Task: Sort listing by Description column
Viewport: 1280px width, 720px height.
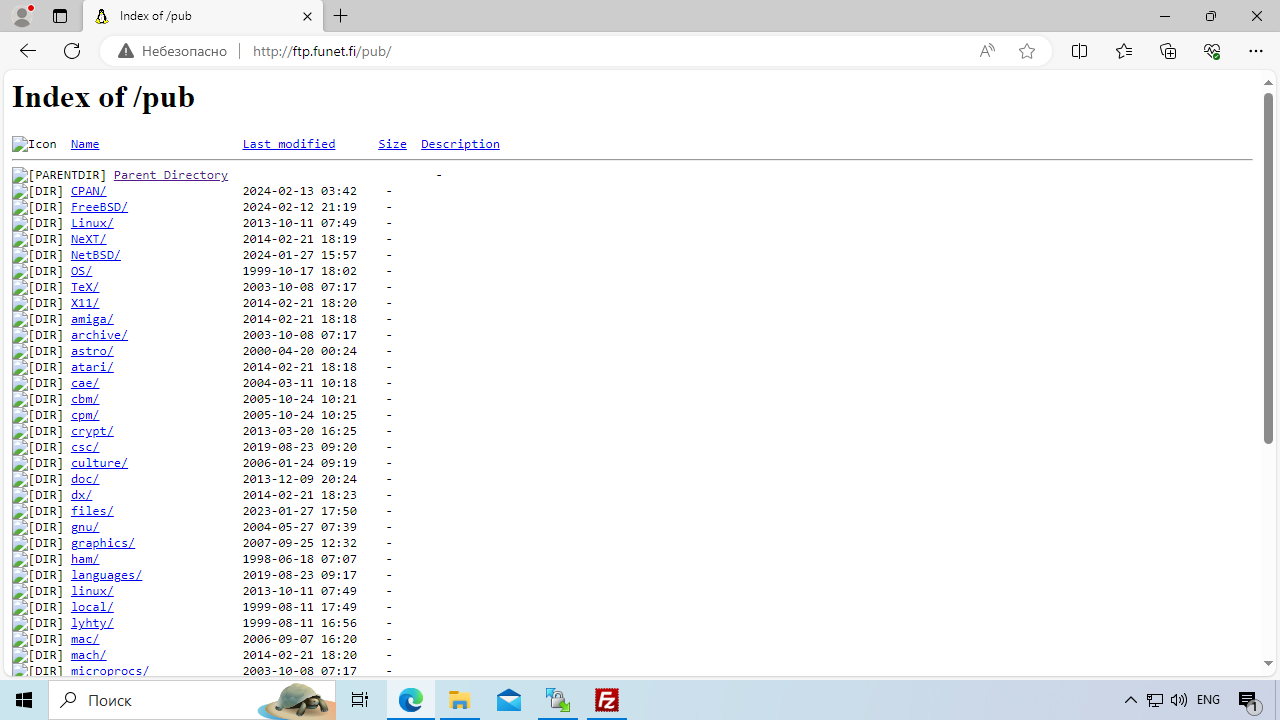Action: point(460,144)
